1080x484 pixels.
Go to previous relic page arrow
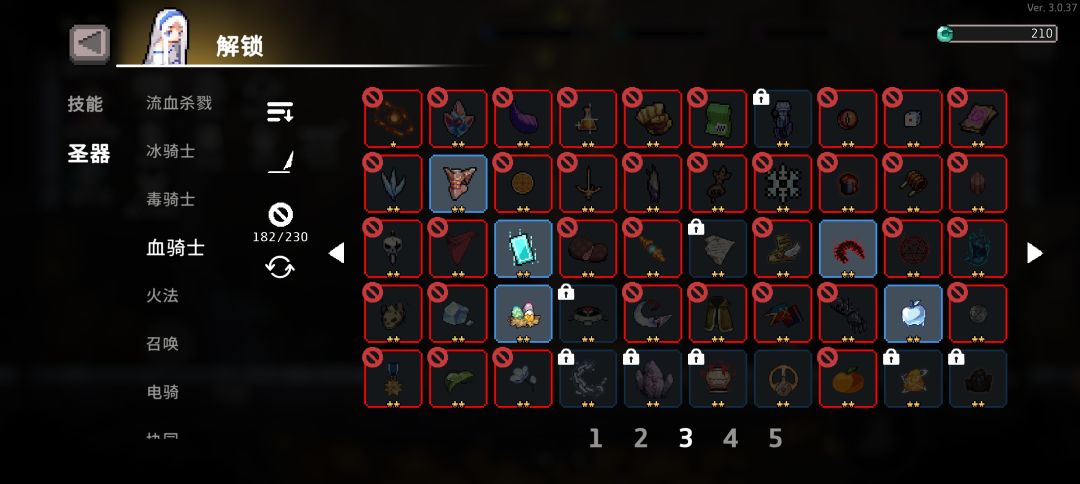[336, 253]
